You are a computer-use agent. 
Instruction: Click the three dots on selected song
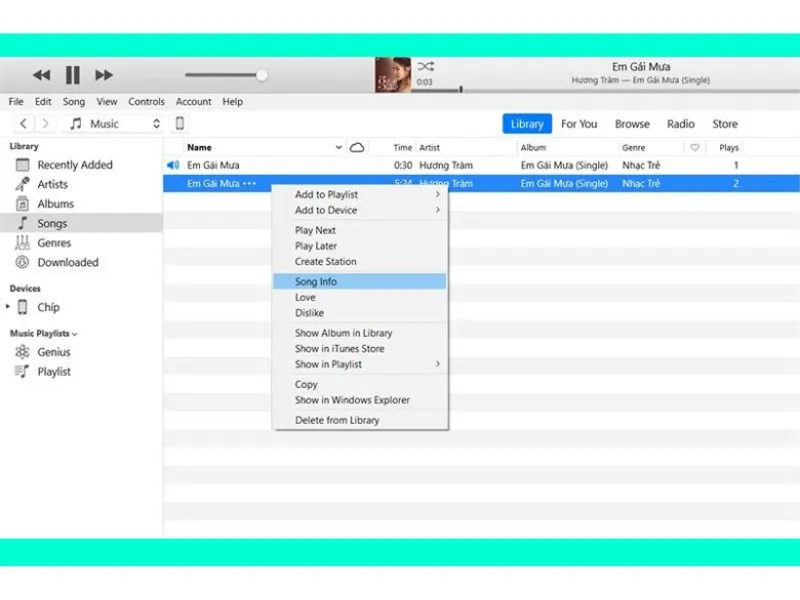tap(249, 184)
